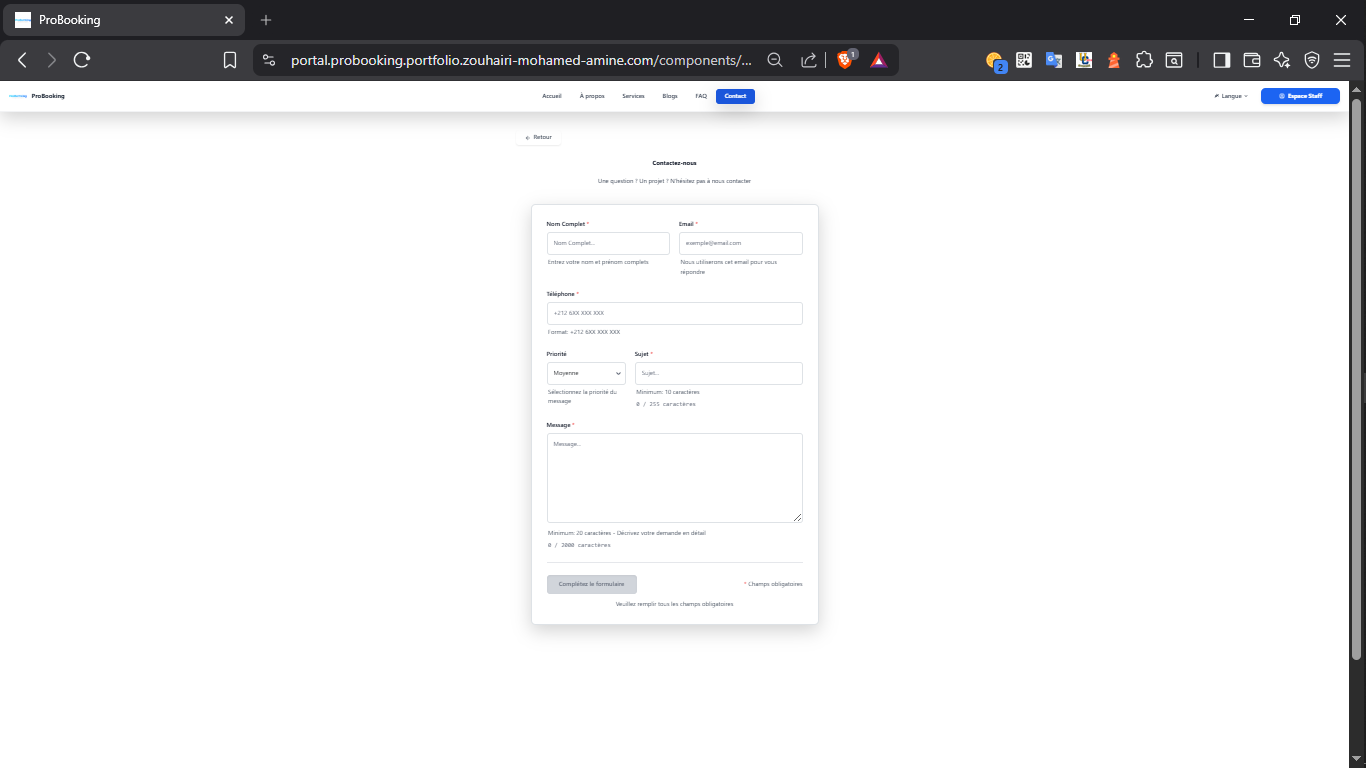The height and width of the screenshot is (768, 1366).
Task: Click the Retour back button
Action: coord(539,137)
